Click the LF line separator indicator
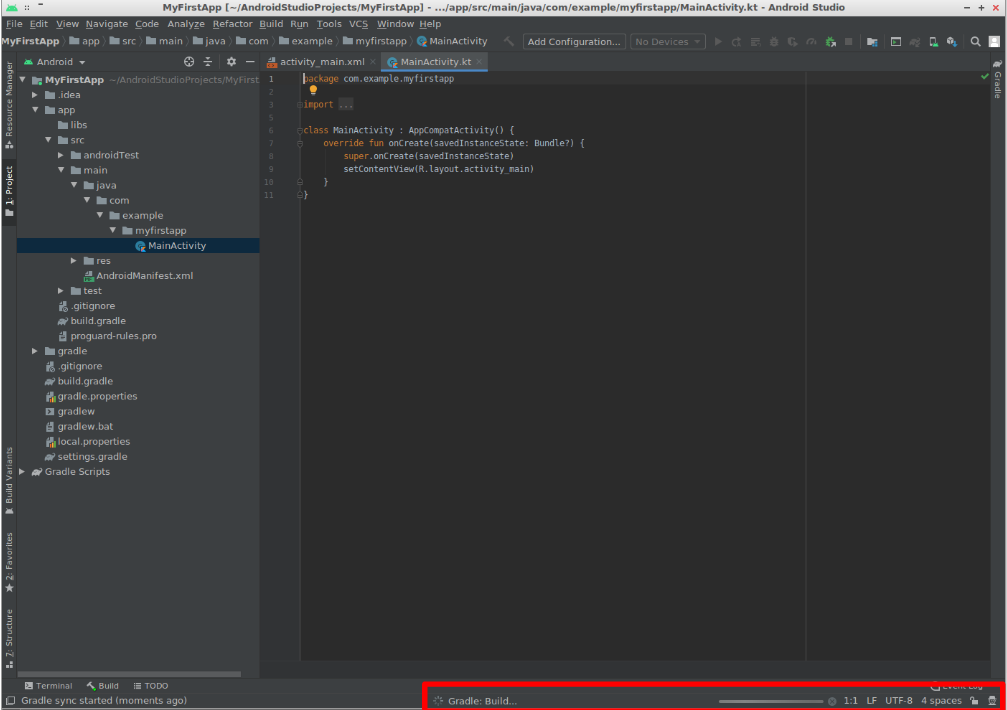 (x=871, y=701)
